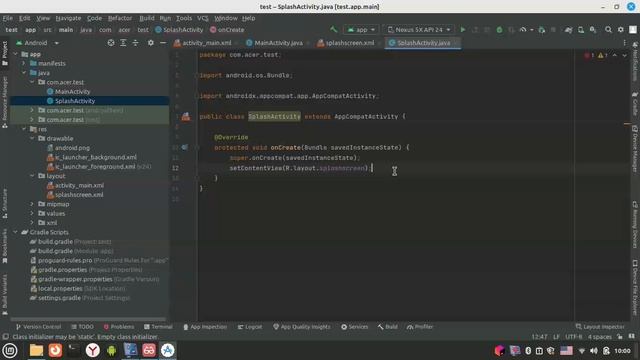Collapse the drawable folder
Image resolution: width=640 pixels, height=360 pixels.
point(32,138)
